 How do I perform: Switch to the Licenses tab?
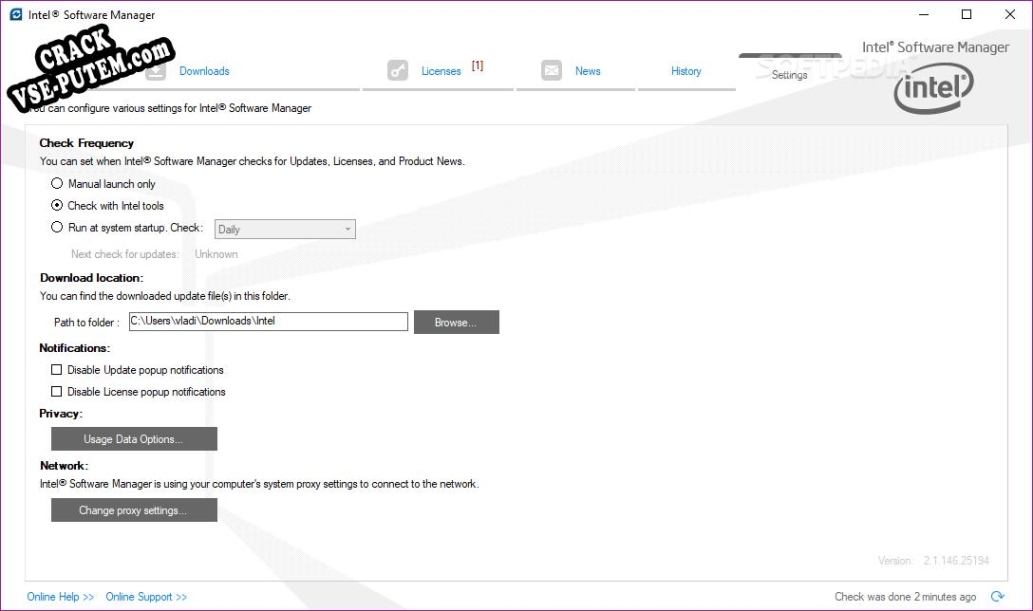tap(441, 71)
